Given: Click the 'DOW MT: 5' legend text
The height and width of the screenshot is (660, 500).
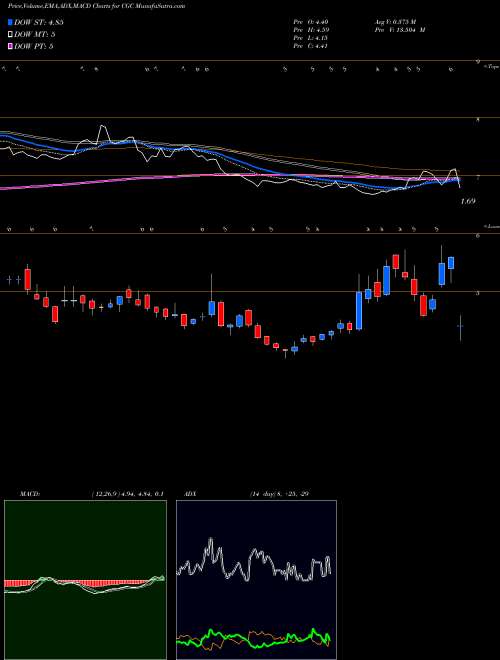Looking at the screenshot, I should tap(35, 35).
